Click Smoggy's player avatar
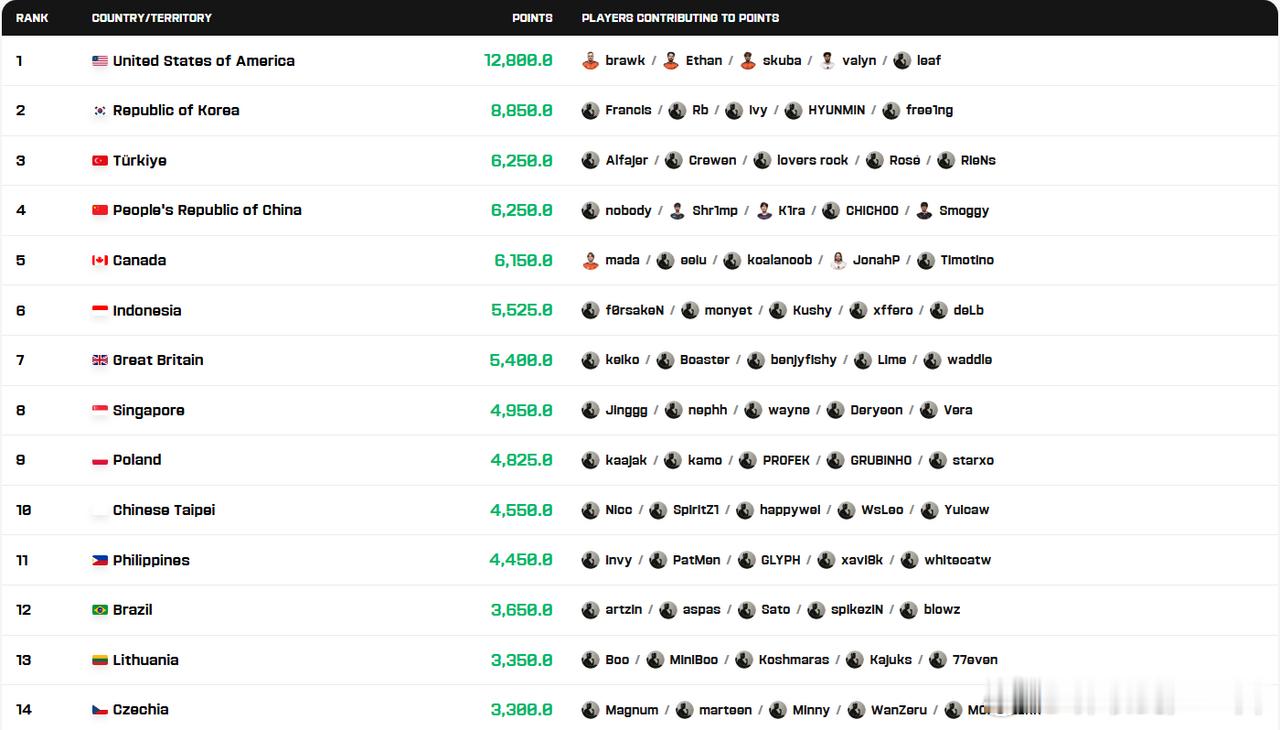The height and width of the screenshot is (730, 1280). 924,210
